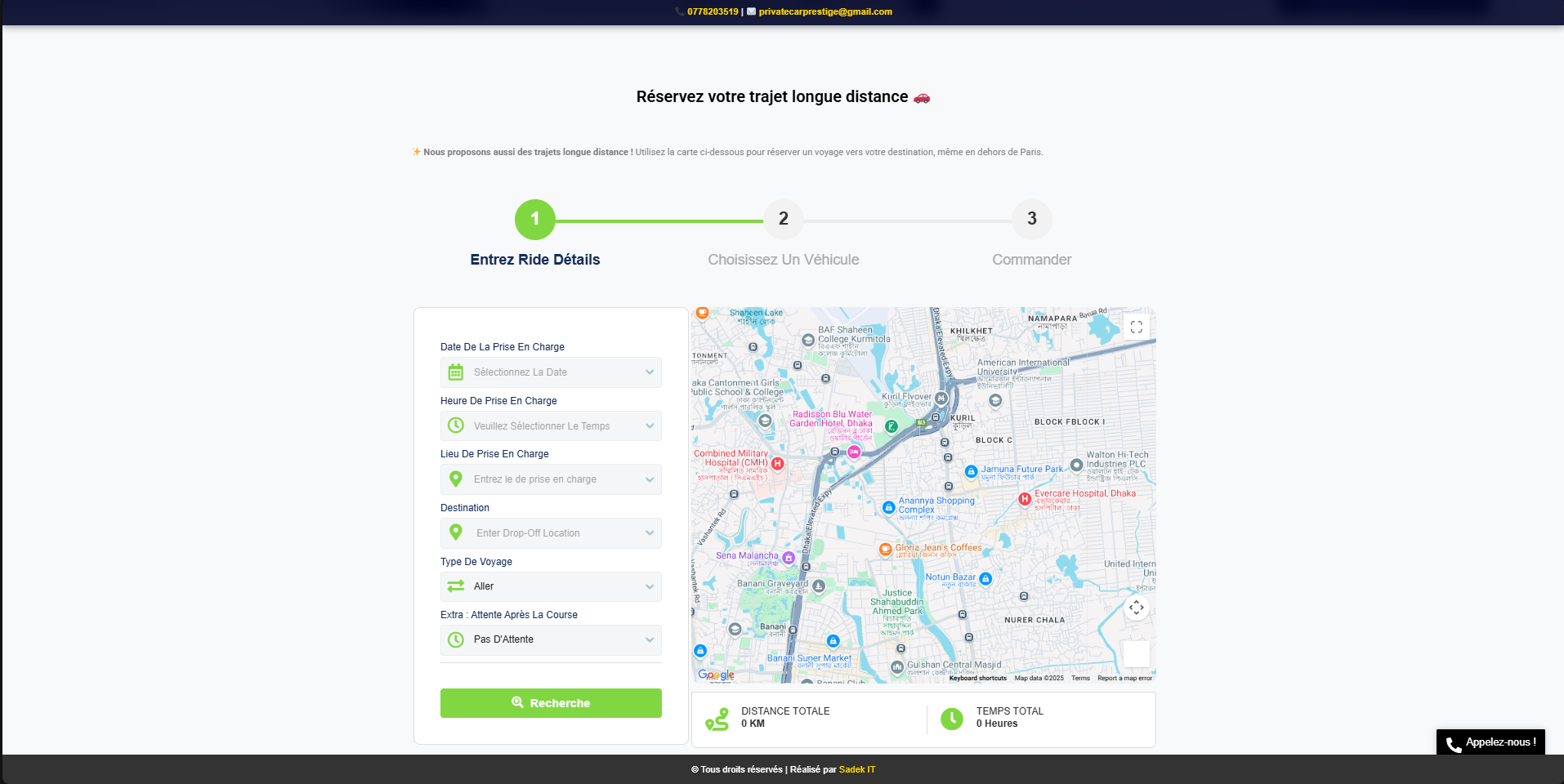Screen dimensions: 1564x784
Task: Click the clock icon beside Pas D'Attente
Action: 456,639
